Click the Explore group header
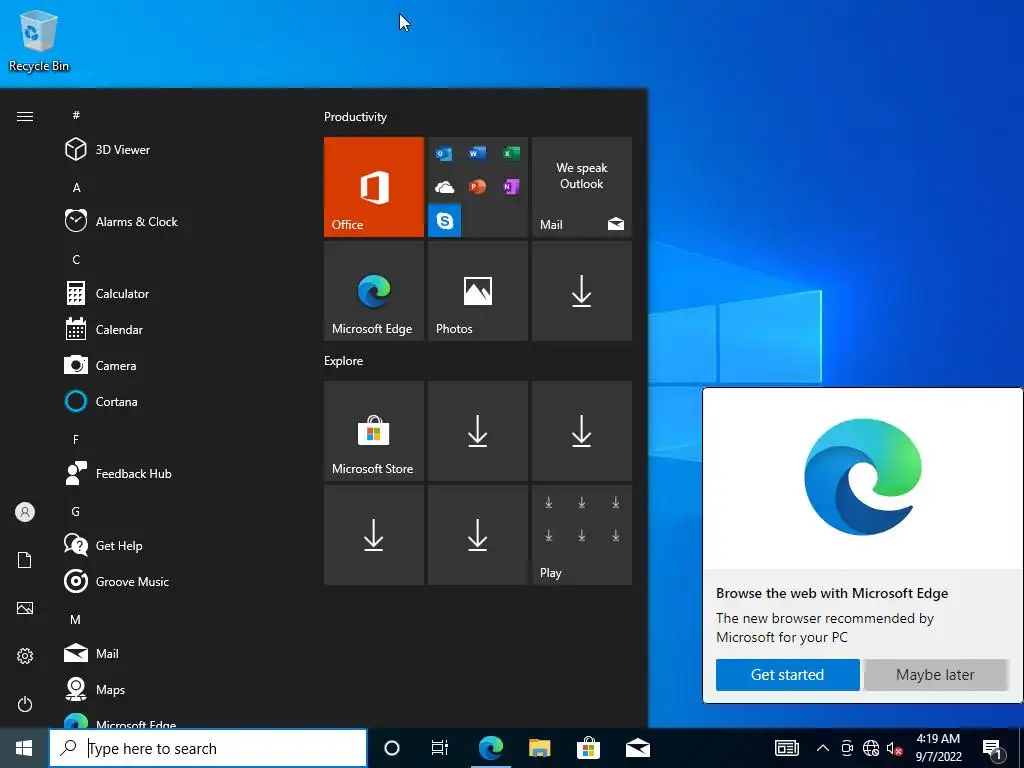Screen dimensions: 1024x768 point(344,360)
